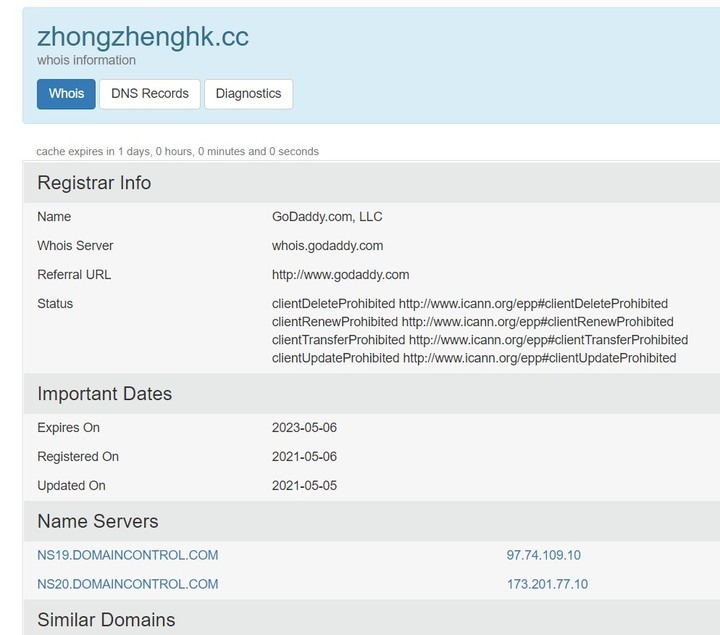720x635 pixels.
Task: Follow the 97.74.109.10 IP address link
Action: (x=544, y=555)
